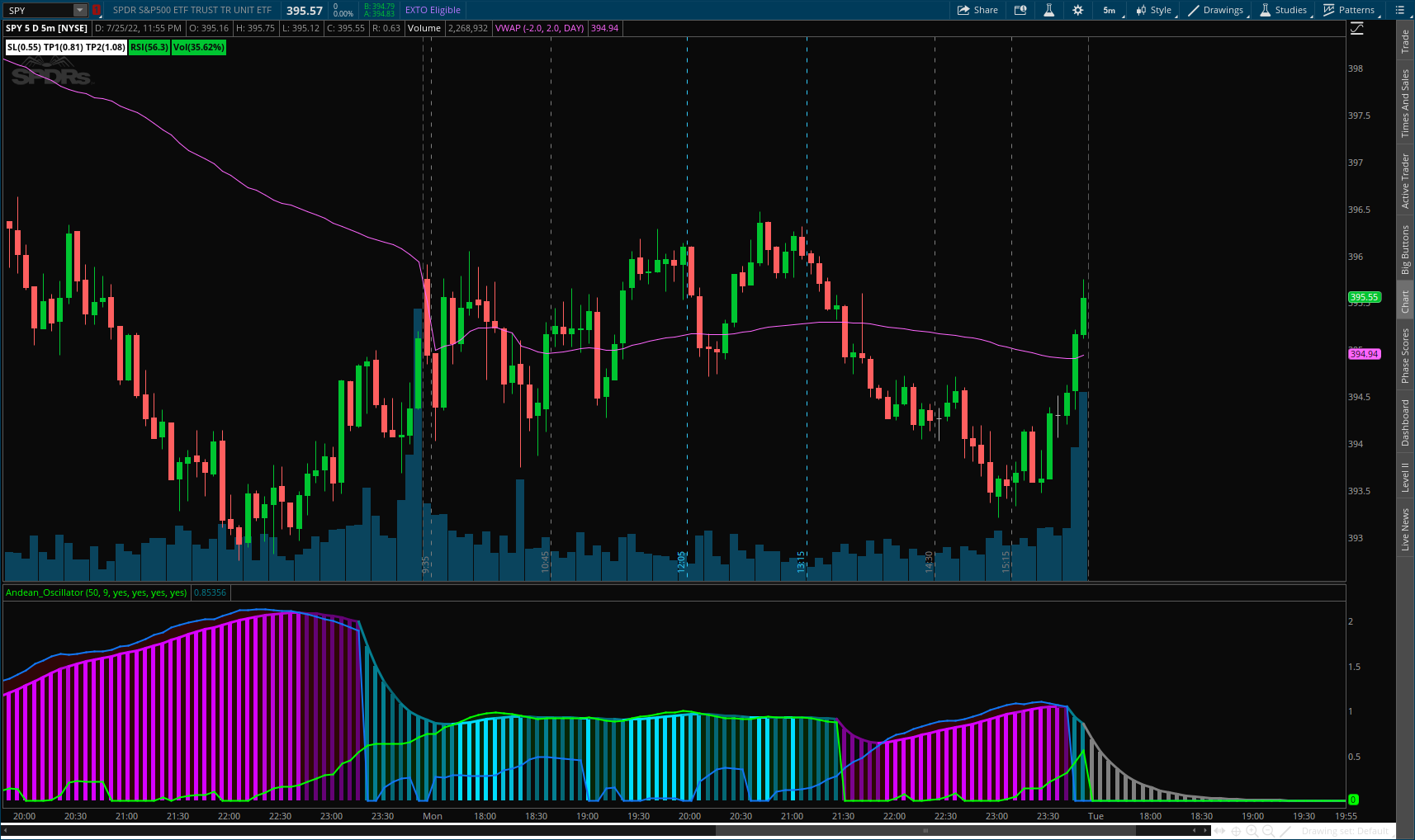Click the green 0 oscillator value bubble
1415x840 pixels.
click(1353, 800)
